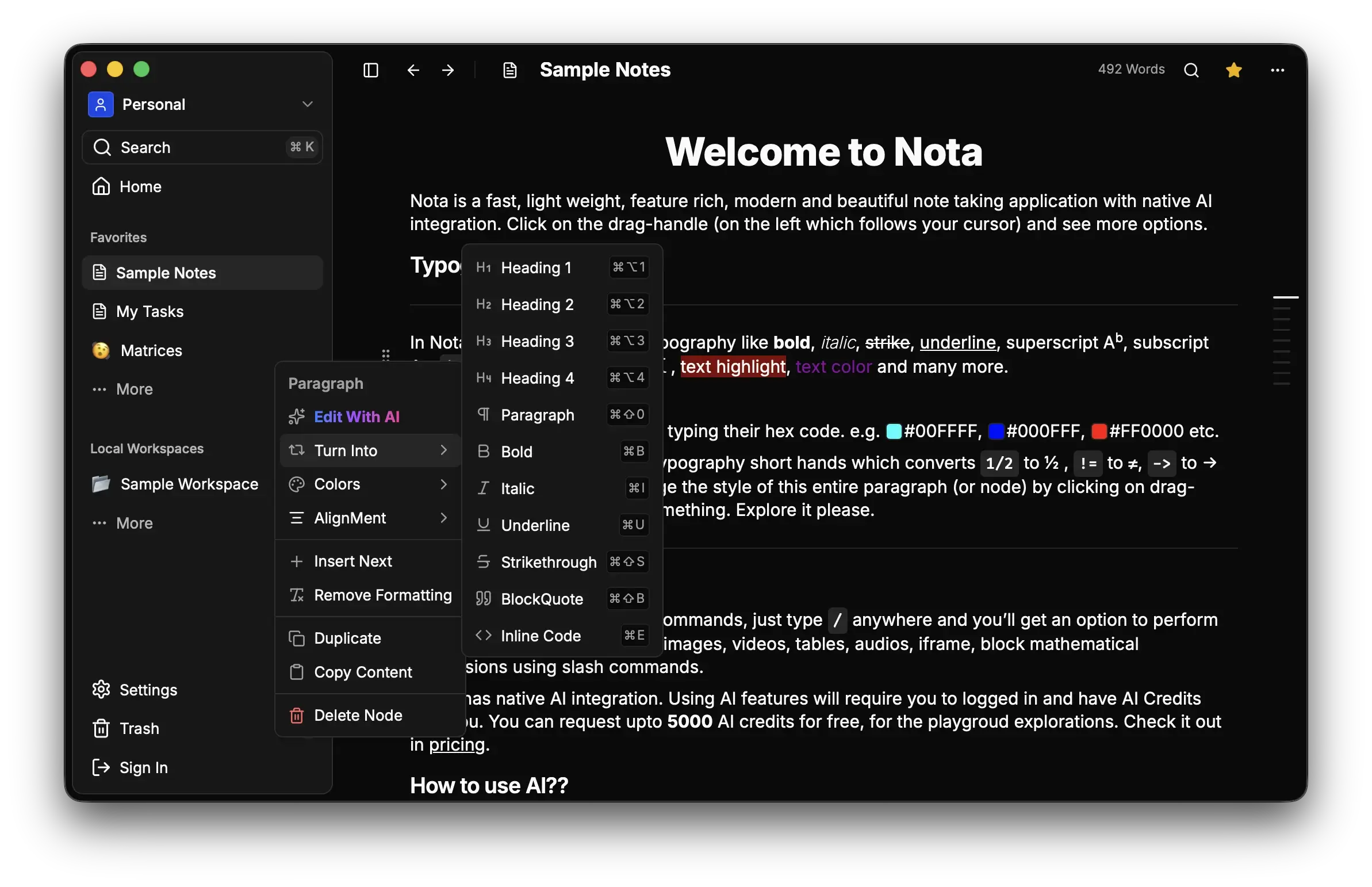
Task: Open Settings from the sidebar
Action: (x=148, y=690)
